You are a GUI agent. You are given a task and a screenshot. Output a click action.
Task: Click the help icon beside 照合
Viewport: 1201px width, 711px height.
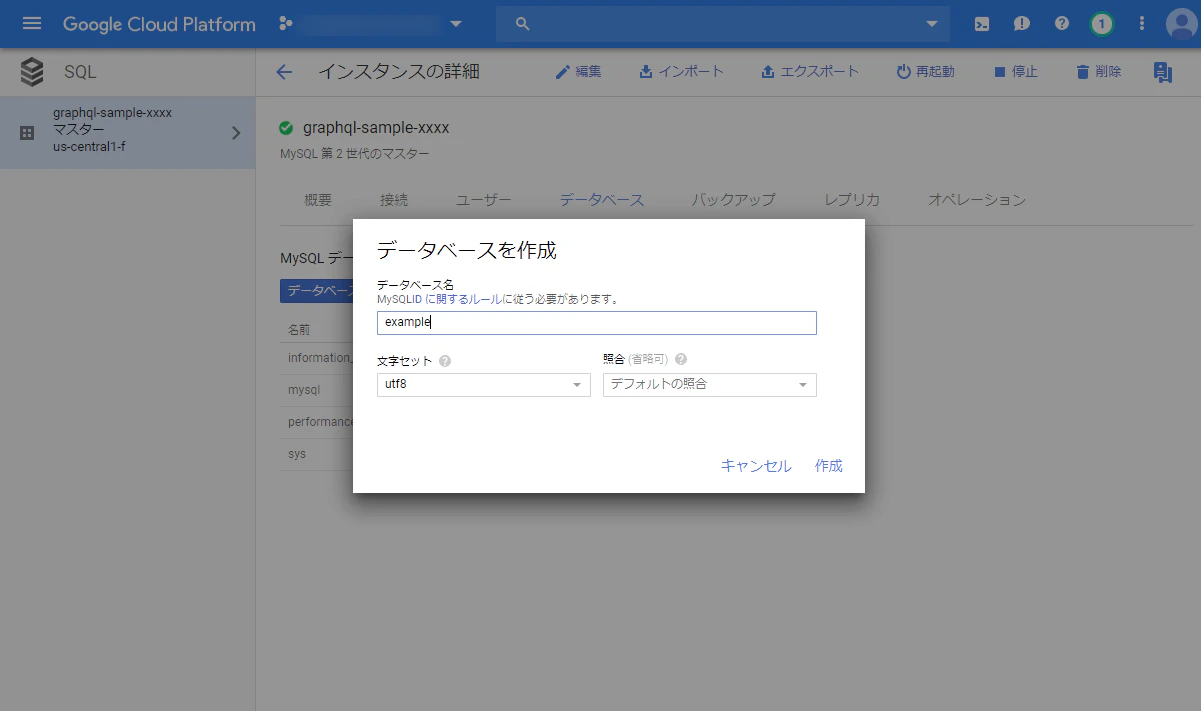[x=681, y=359]
